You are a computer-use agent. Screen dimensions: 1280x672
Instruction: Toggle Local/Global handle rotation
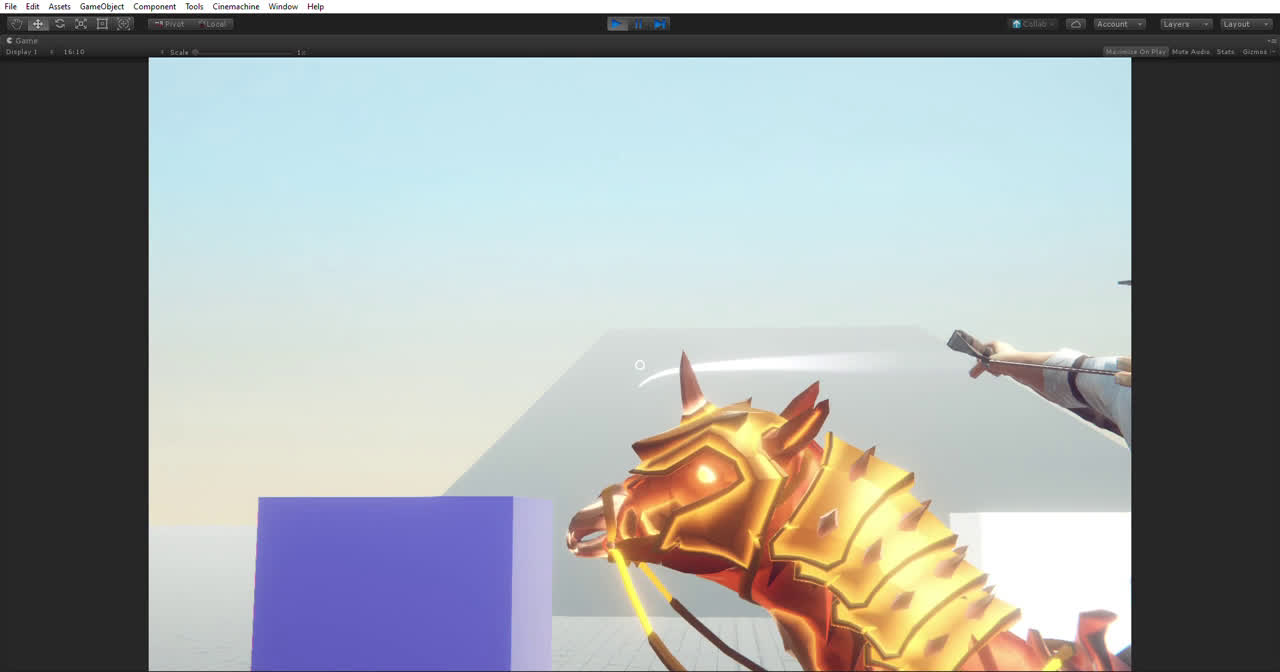coord(212,24)
